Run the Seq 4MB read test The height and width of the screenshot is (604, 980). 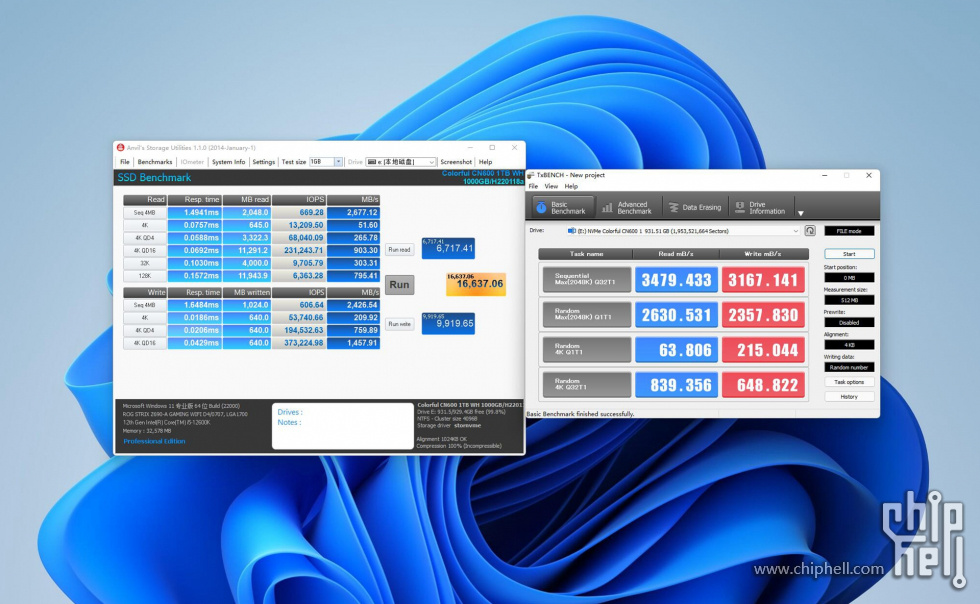(x=144, y=213)
